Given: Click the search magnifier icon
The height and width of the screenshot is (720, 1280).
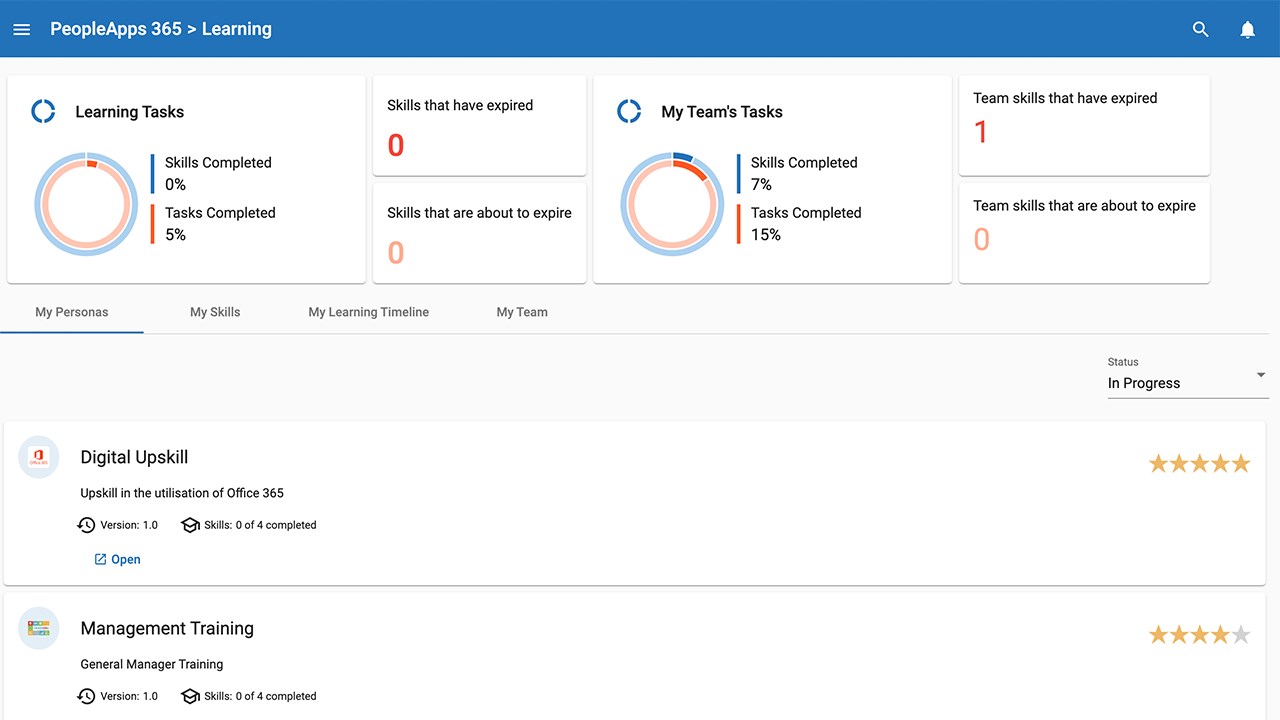Looking at the screenshot, I should 1201,30.
